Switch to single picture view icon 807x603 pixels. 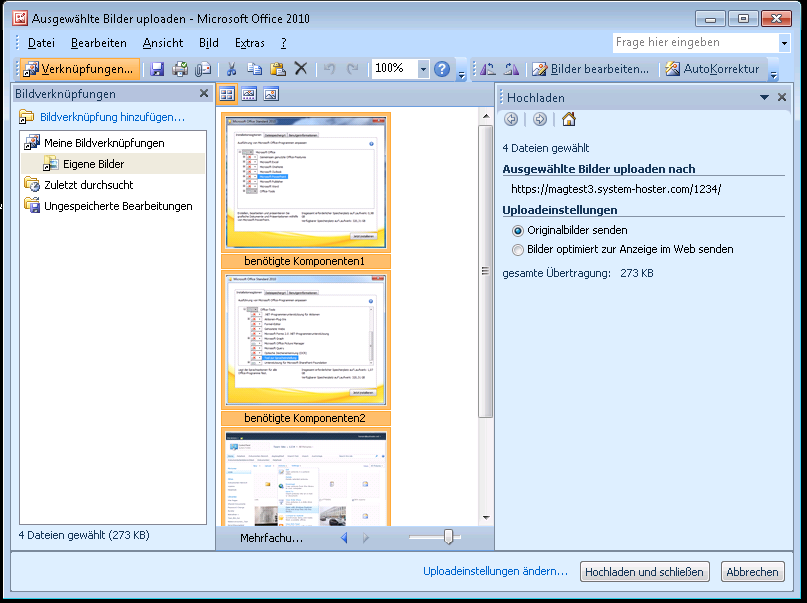coord(271,94)
